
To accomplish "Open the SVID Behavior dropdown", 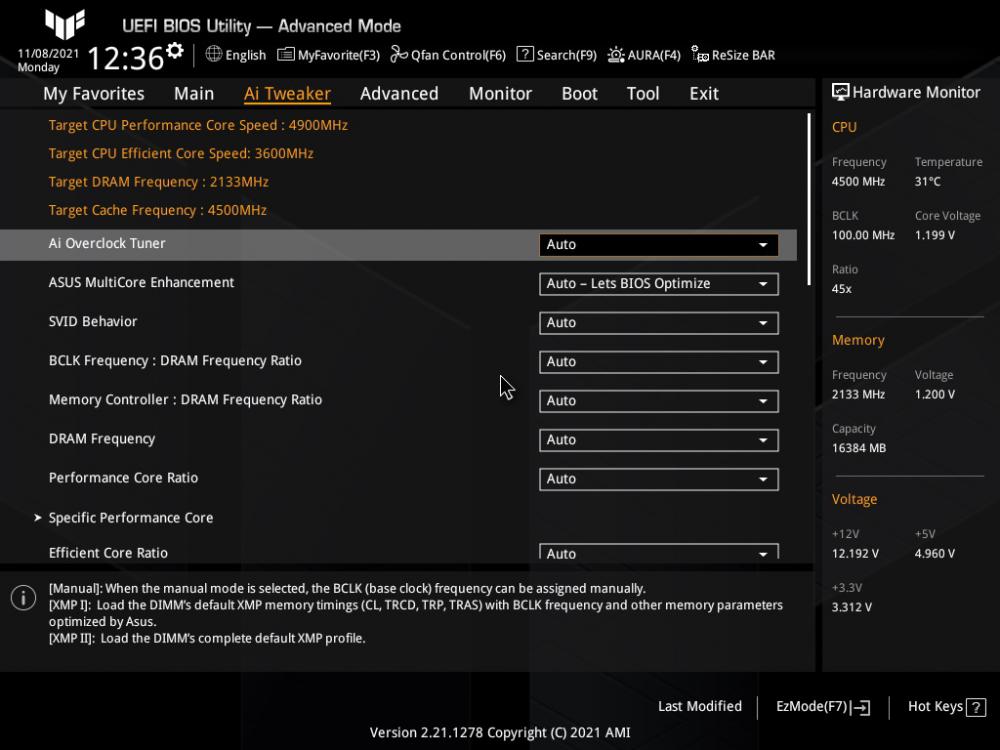I will 658,323.
